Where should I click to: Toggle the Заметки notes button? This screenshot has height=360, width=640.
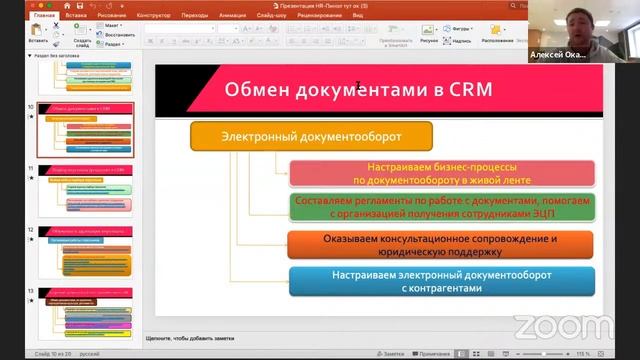click(391, 354)
